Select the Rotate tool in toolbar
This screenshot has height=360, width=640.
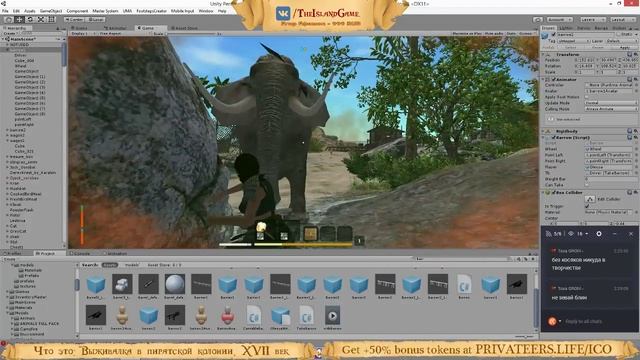tap(30, 19)
